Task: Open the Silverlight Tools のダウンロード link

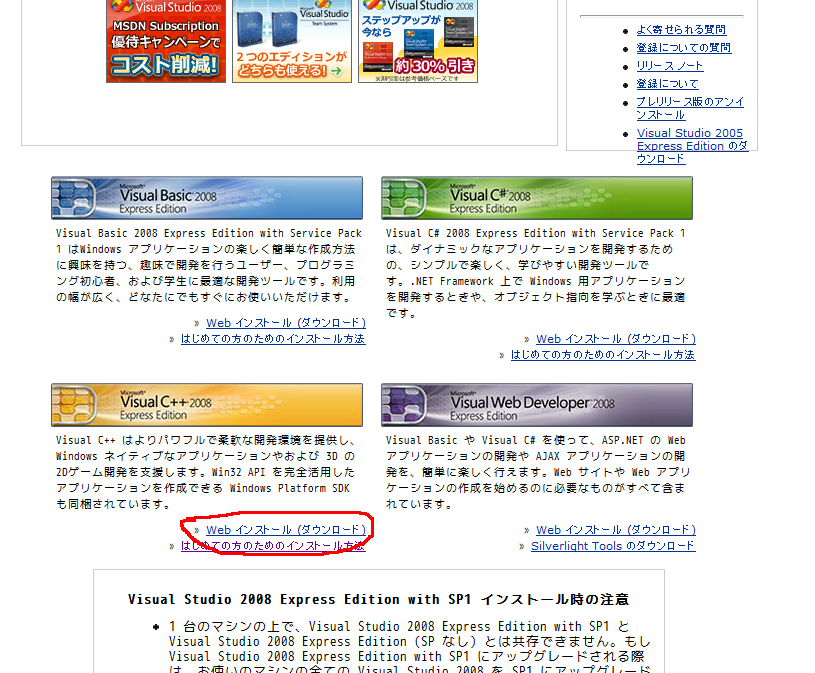Action: 613,546
